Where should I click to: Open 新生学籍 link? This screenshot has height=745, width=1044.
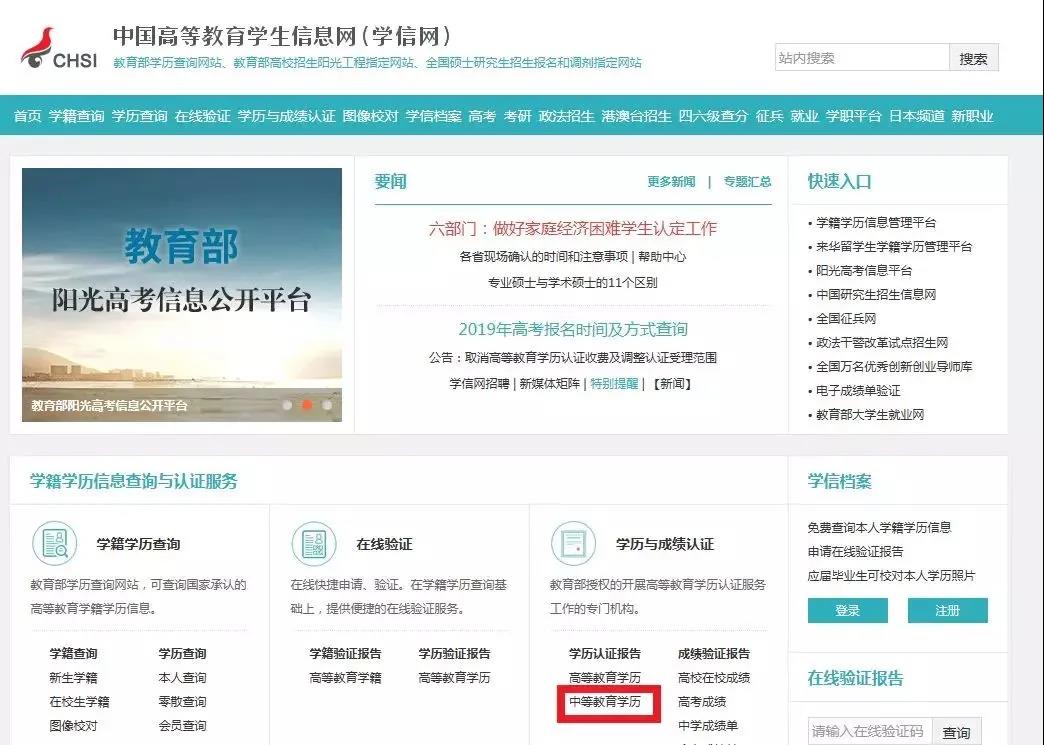point(73,678)
